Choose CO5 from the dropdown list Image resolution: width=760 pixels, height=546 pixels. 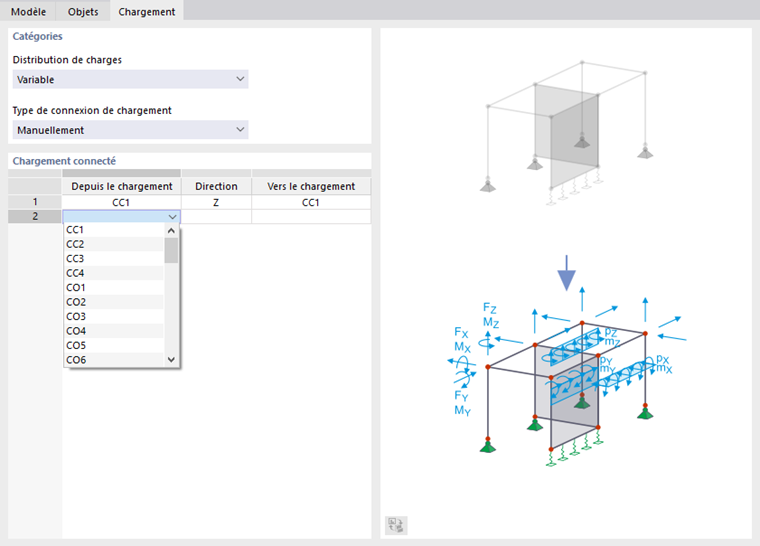(x=114, y=345)
